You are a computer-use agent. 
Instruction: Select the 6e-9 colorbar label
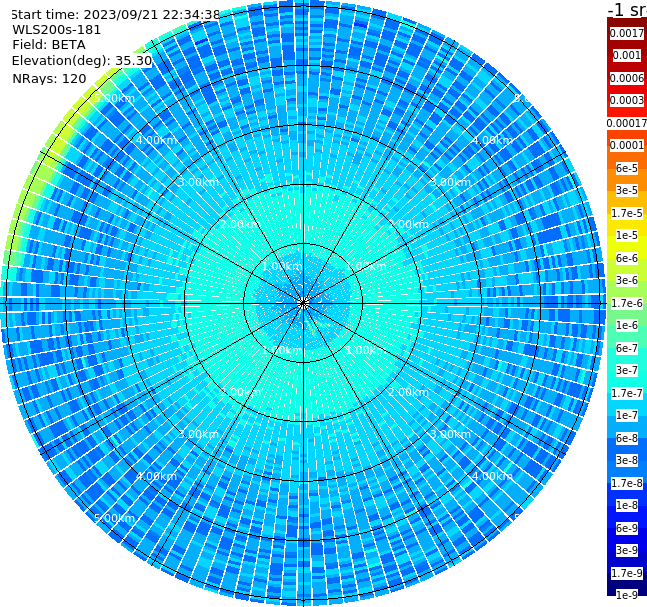[x=627, y=528]
